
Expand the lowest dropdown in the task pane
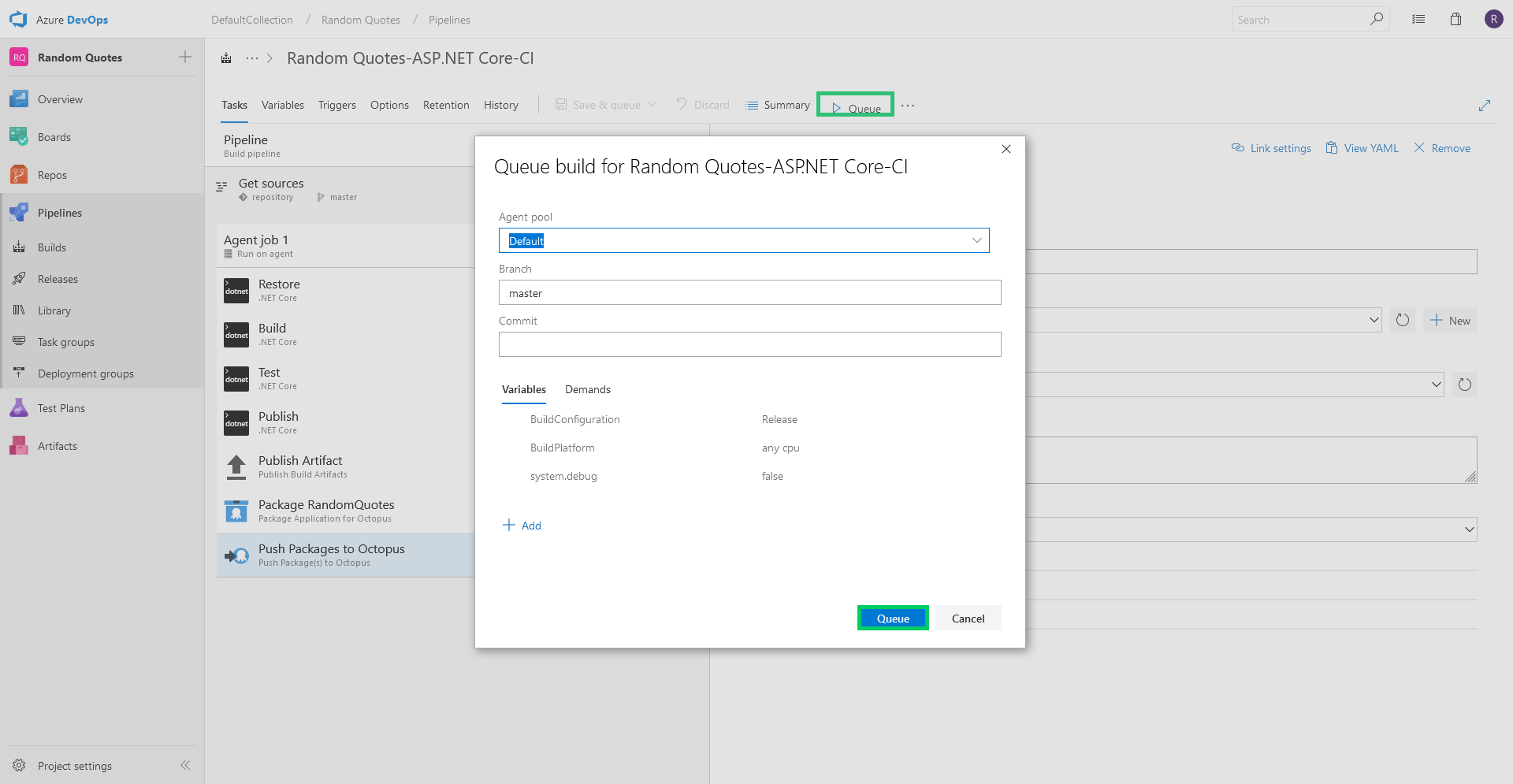click(x=1469, y=529)
